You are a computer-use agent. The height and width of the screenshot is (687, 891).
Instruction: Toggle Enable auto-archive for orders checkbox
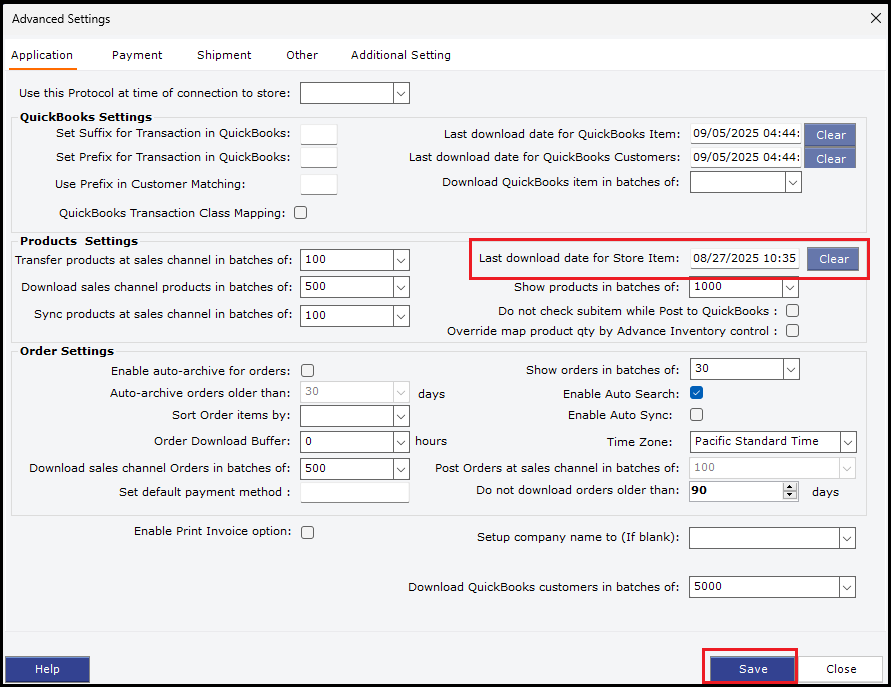tap(308, 371)
